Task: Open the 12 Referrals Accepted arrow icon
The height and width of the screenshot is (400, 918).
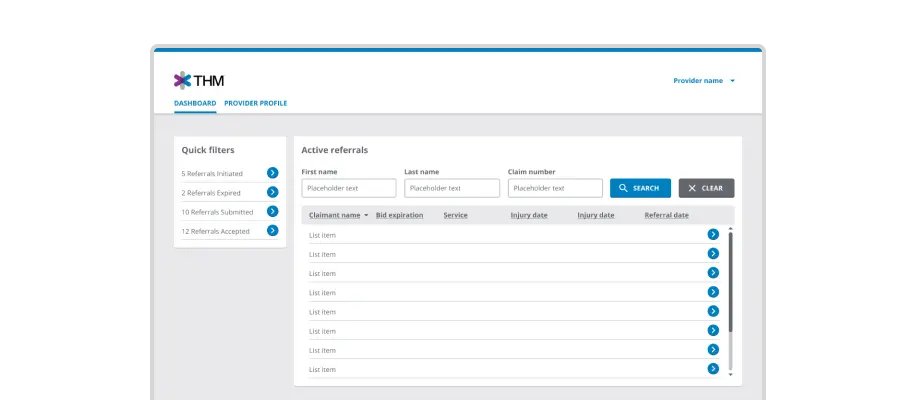Action: [x=272, y=230]
